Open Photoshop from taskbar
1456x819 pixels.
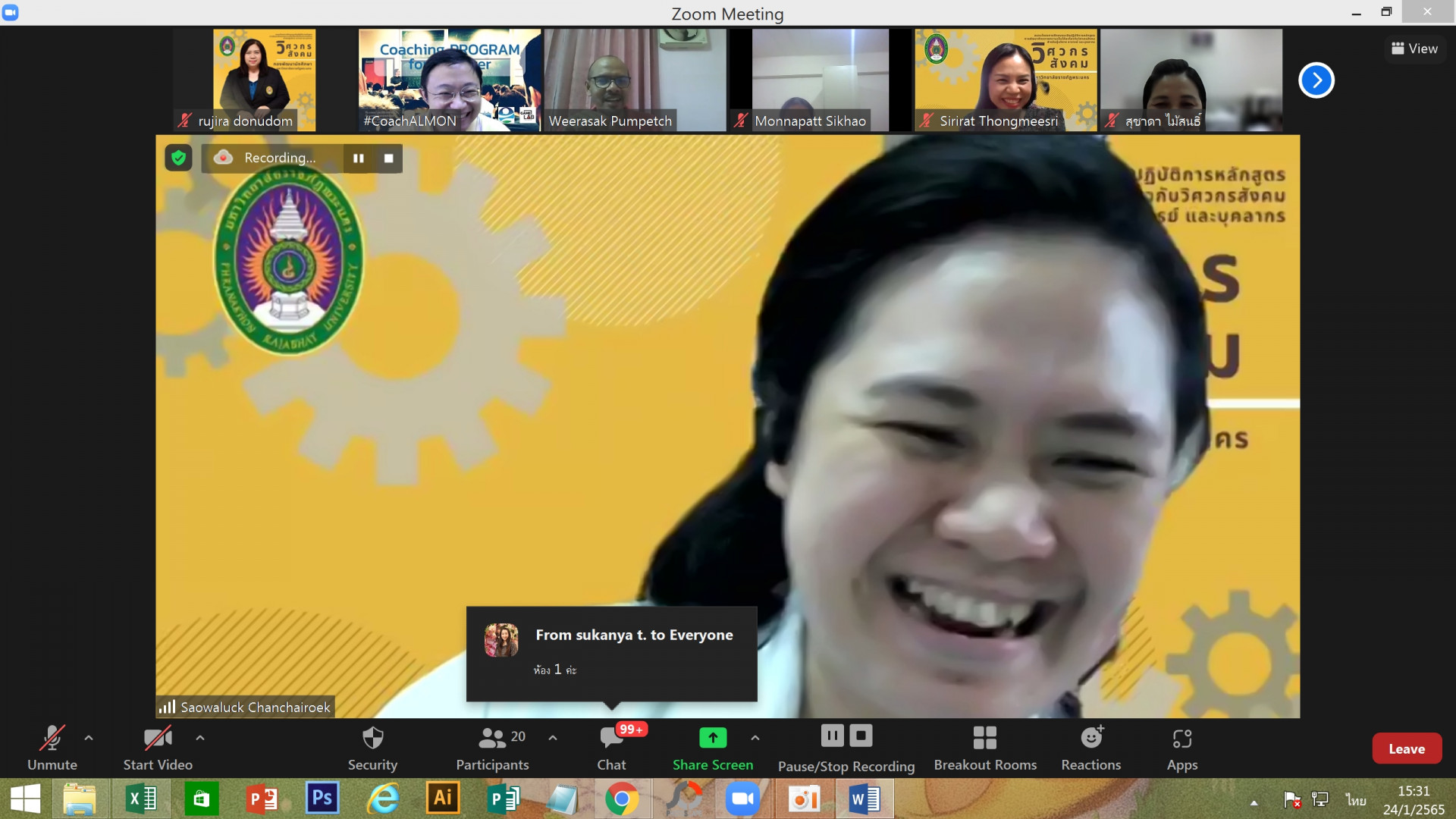322,799
